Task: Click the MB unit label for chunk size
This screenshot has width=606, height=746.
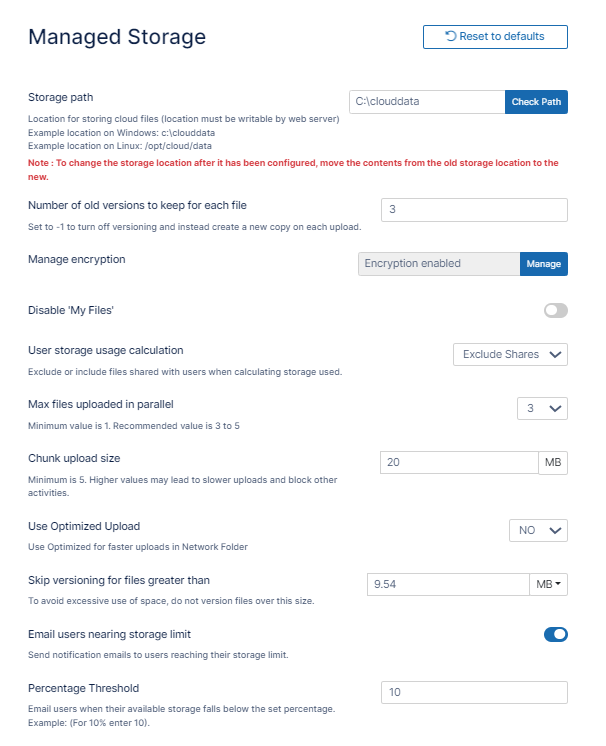Action: (x=553, y=462)
